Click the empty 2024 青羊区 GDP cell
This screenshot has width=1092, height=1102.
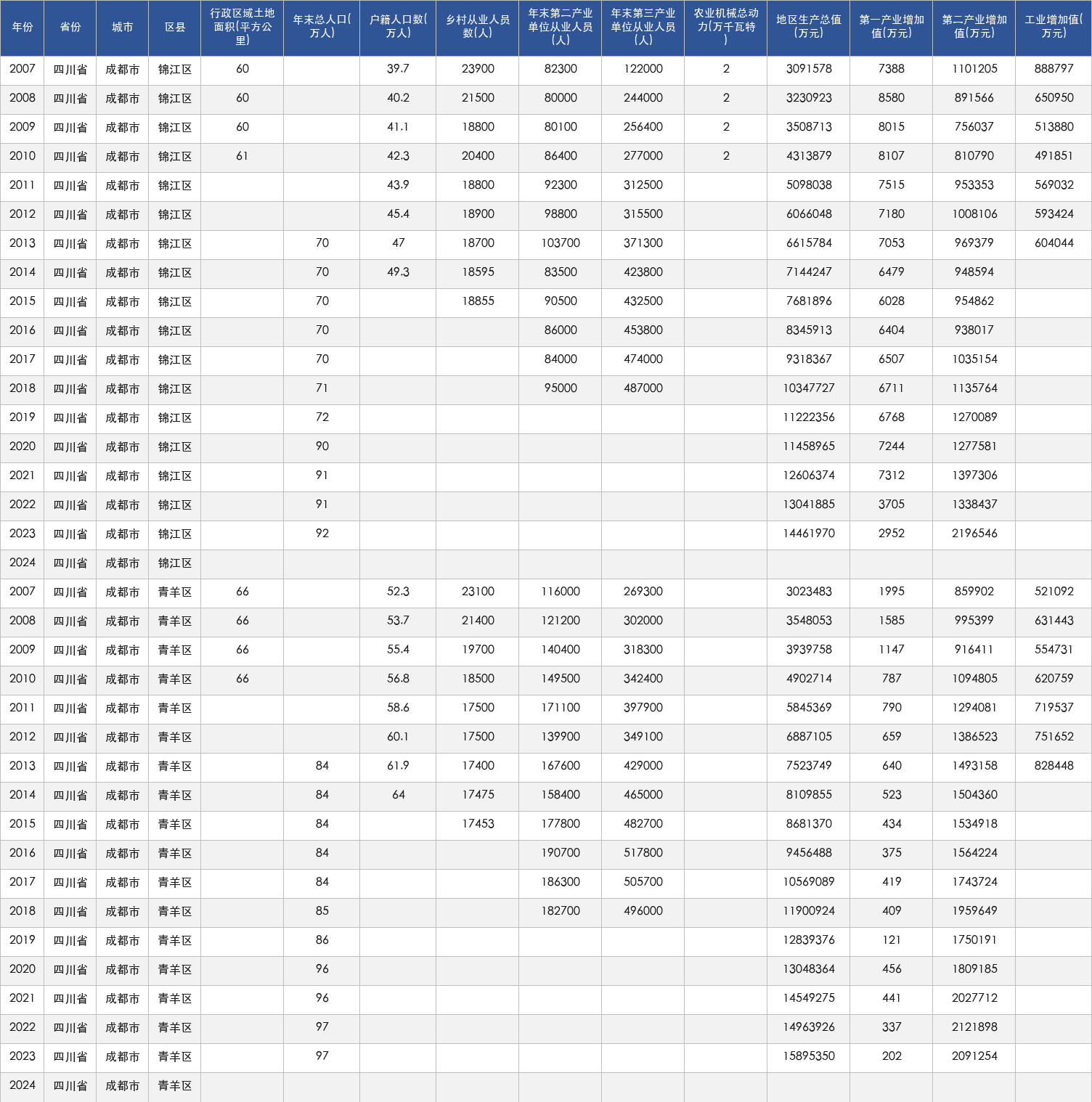808,1085
